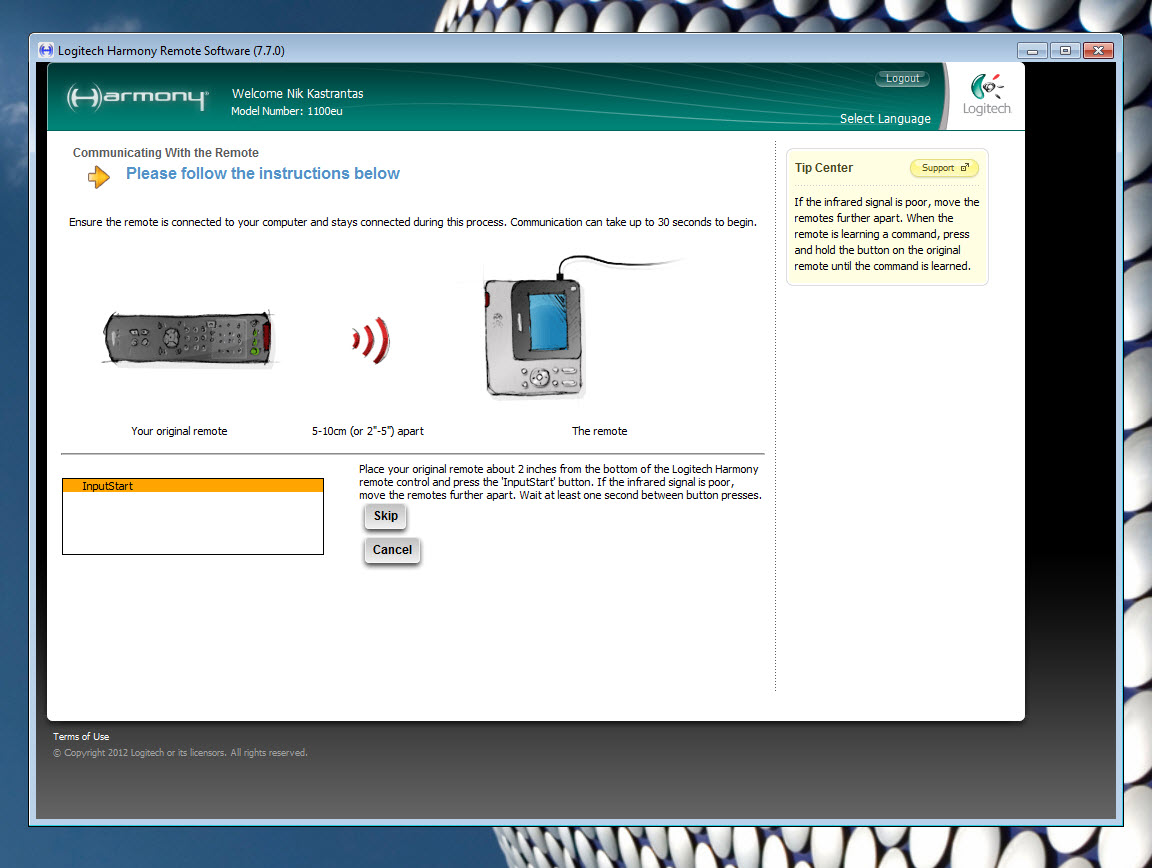
Task: Click the Logitech logo
Action: [x=987, y=94]
